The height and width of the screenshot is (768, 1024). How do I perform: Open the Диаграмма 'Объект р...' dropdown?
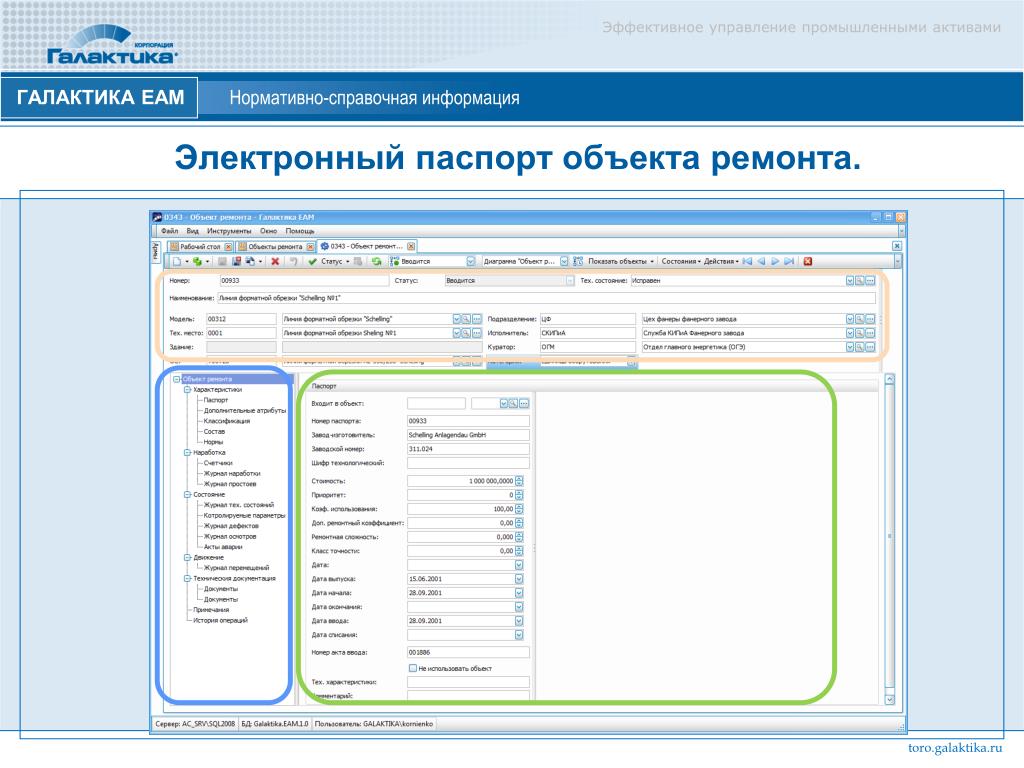pos(564,261)
